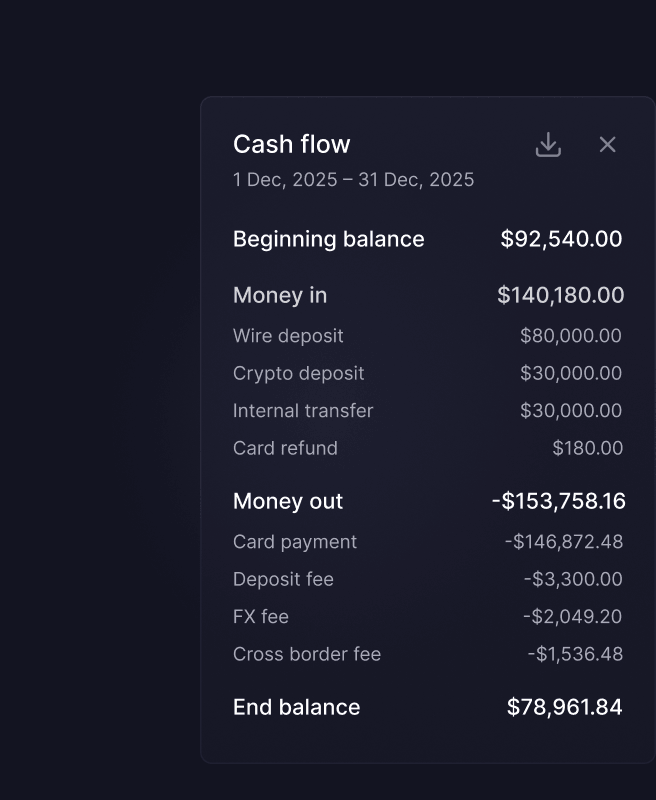Click the Cash flow title

click(291, 144)
